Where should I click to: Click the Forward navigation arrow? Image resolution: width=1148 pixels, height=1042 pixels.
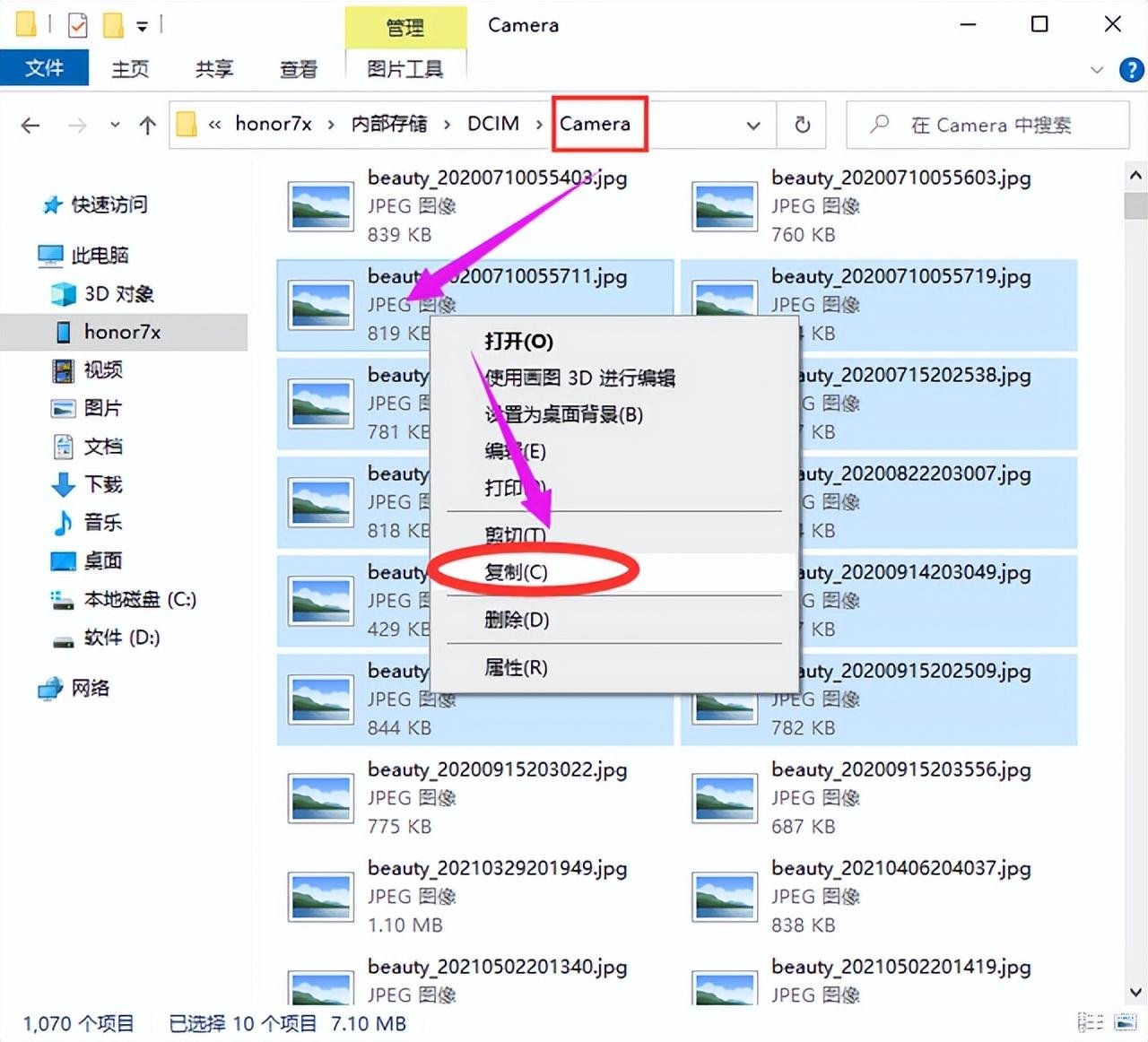(x=78, y=126)
